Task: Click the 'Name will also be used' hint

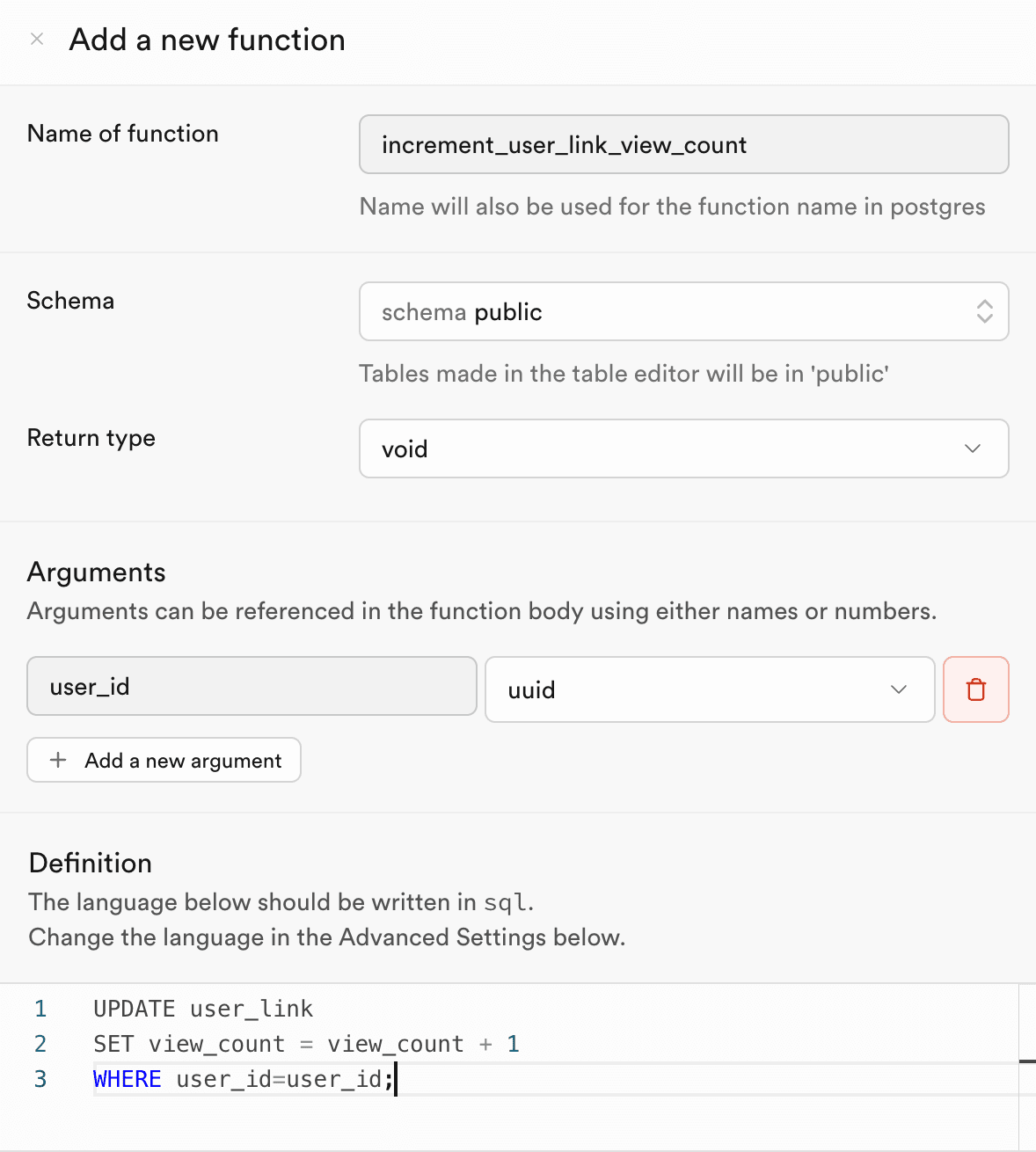Action: 673,207
